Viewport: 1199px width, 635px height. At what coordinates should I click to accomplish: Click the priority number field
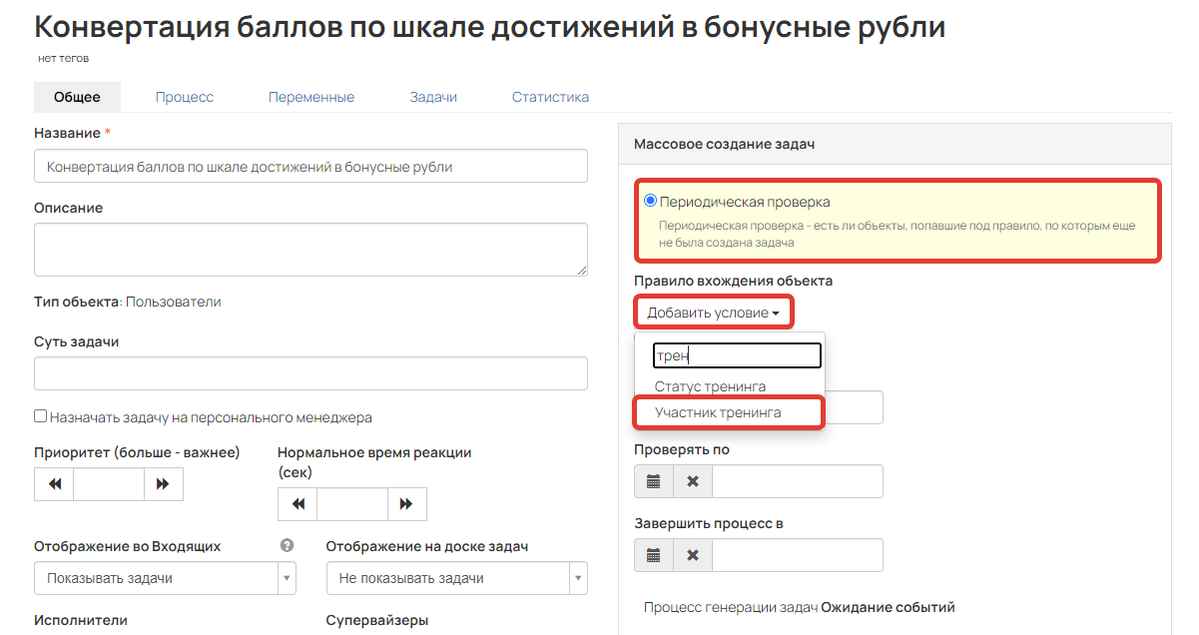coord(109,484)
